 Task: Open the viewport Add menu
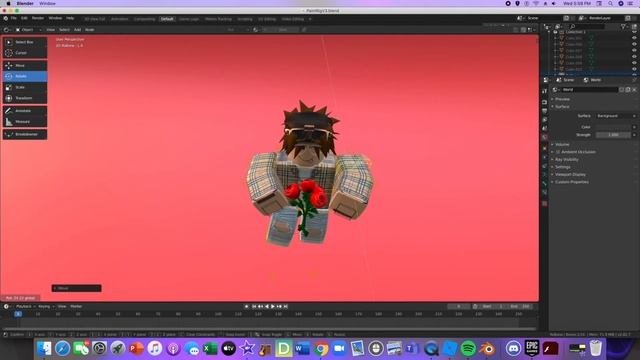(x=77, y=30)
